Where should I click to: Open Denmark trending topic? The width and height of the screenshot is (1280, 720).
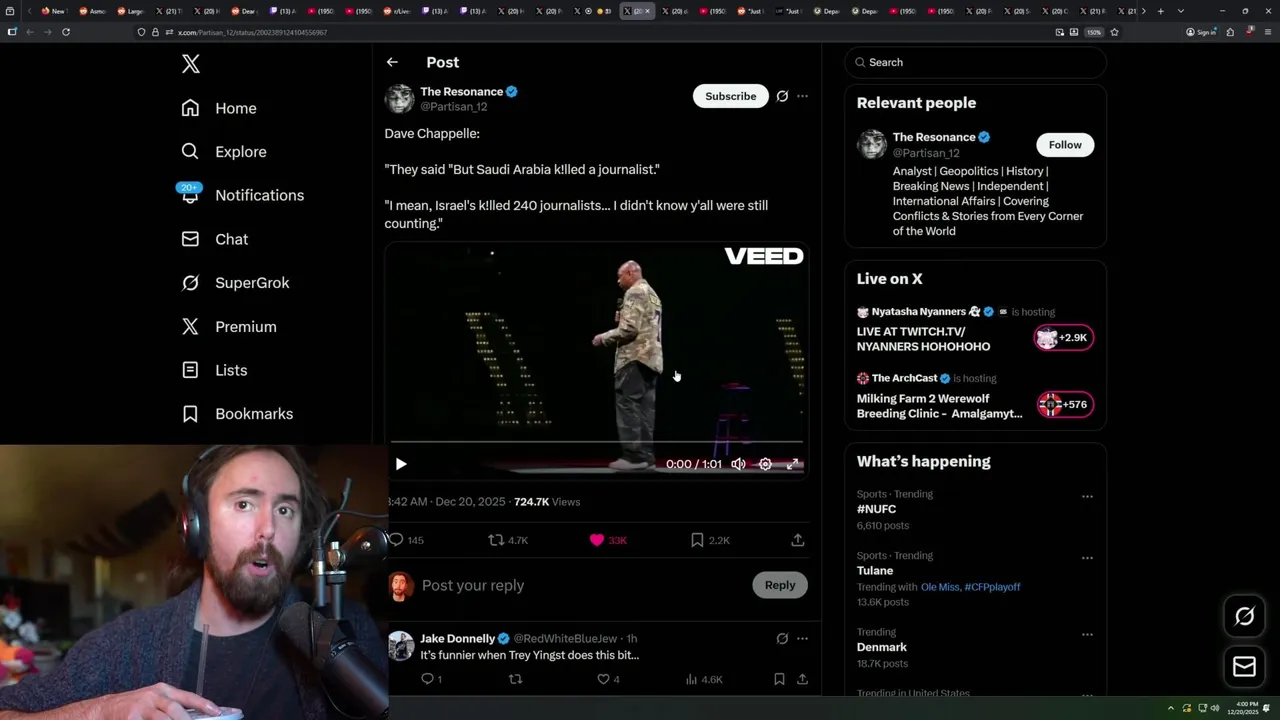coord(882,647)
